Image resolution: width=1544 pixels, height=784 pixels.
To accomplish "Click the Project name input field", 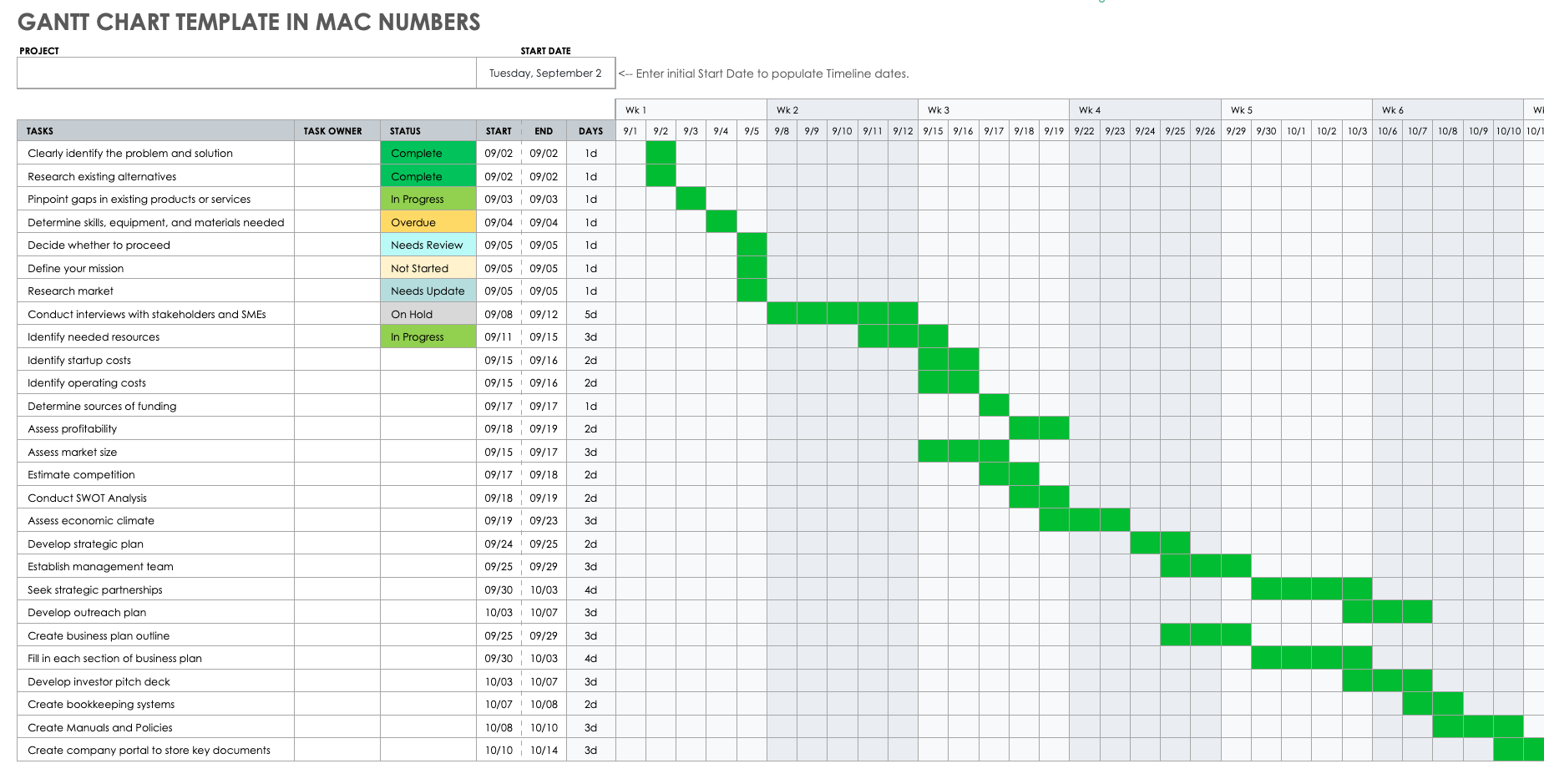I will click(246, 73).
